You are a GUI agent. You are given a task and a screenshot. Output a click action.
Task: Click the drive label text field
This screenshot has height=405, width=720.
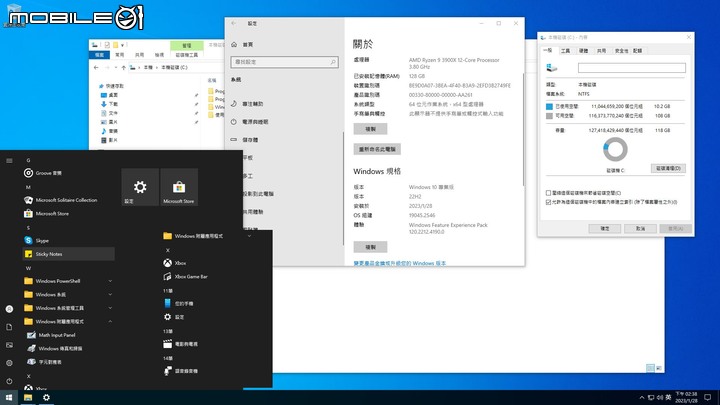(632, 68)
